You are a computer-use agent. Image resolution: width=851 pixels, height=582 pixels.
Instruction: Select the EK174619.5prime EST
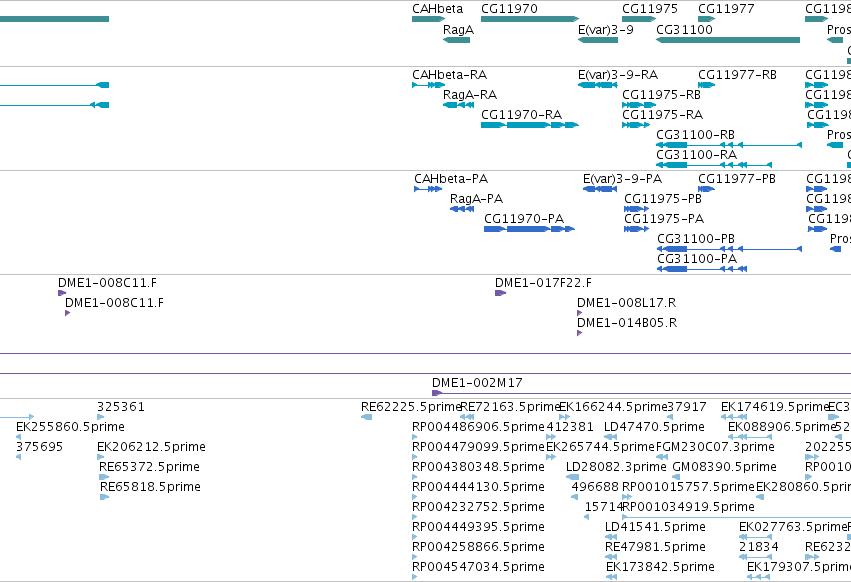pyautogui.click(x=736, y=417)
